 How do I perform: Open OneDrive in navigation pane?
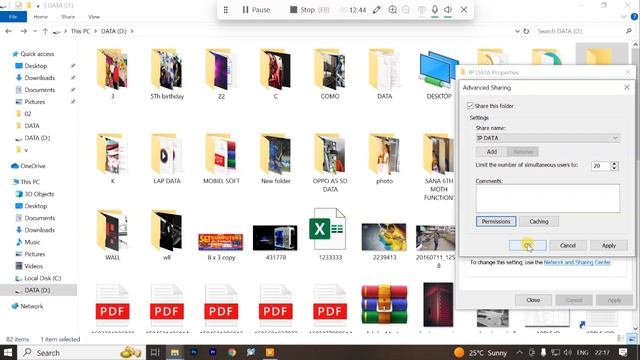click(x=33, y=166)
